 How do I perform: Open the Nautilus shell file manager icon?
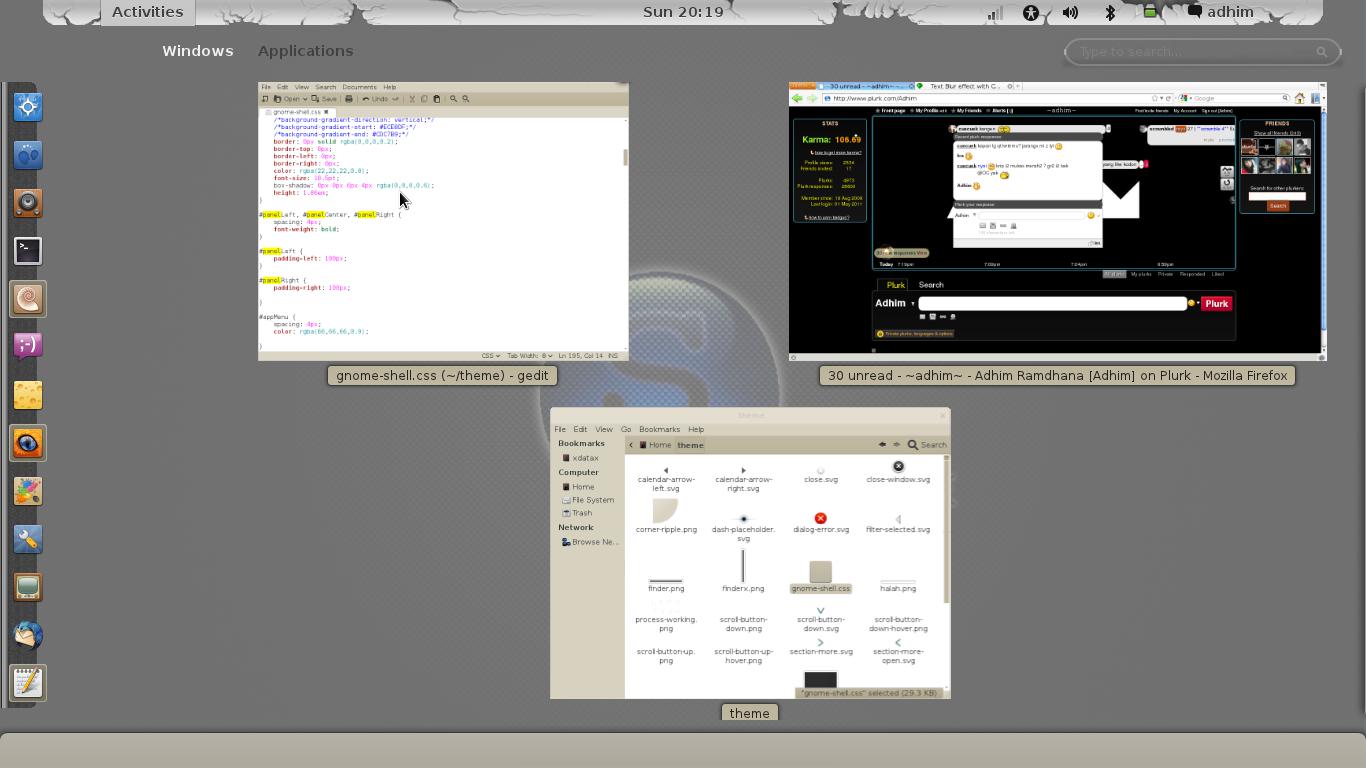point(28,299)
